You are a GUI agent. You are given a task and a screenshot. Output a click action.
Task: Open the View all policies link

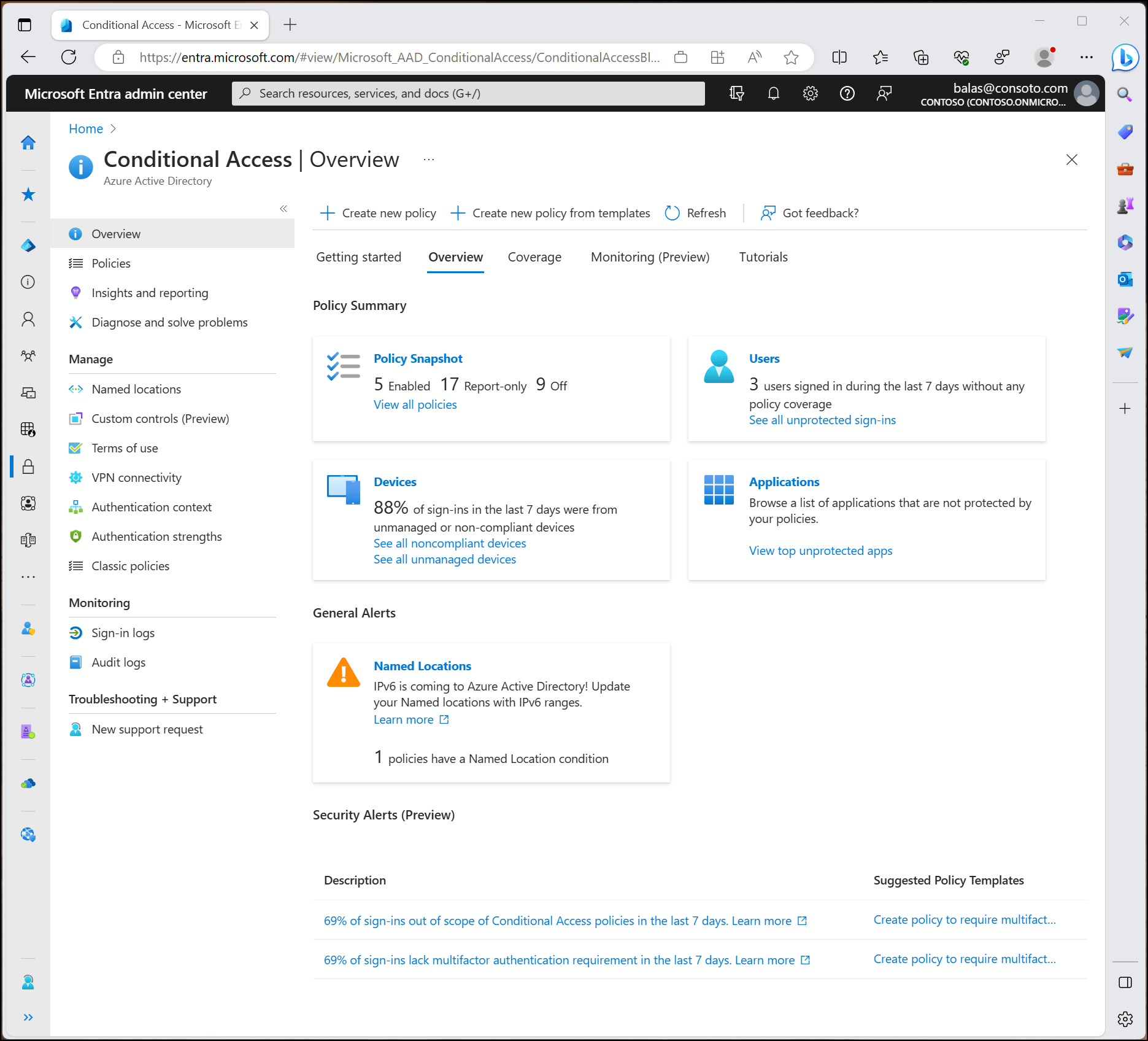pyautogui.click(x=415, y=404)
